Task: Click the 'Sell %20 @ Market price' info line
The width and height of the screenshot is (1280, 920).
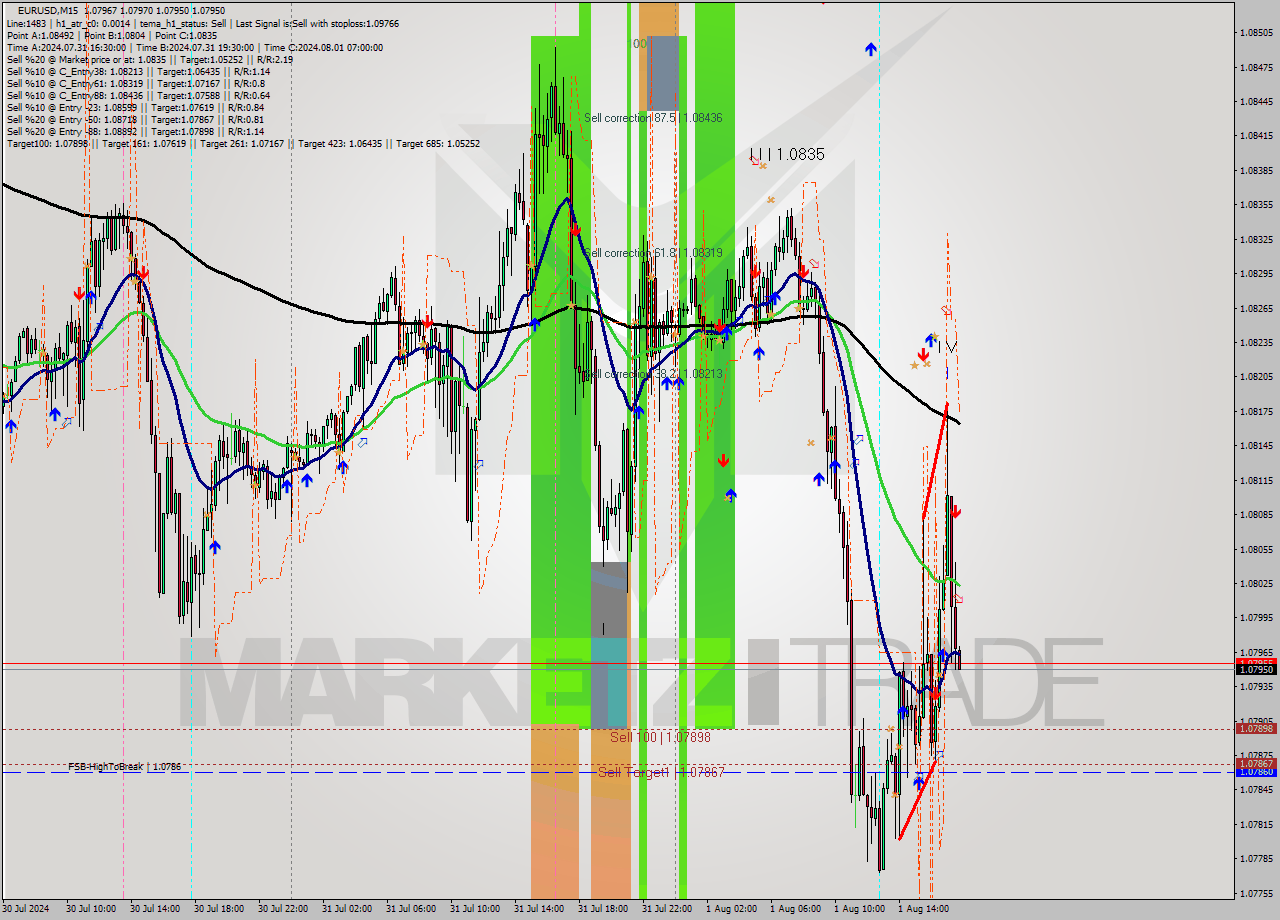Action: click(x=149, y=59)
